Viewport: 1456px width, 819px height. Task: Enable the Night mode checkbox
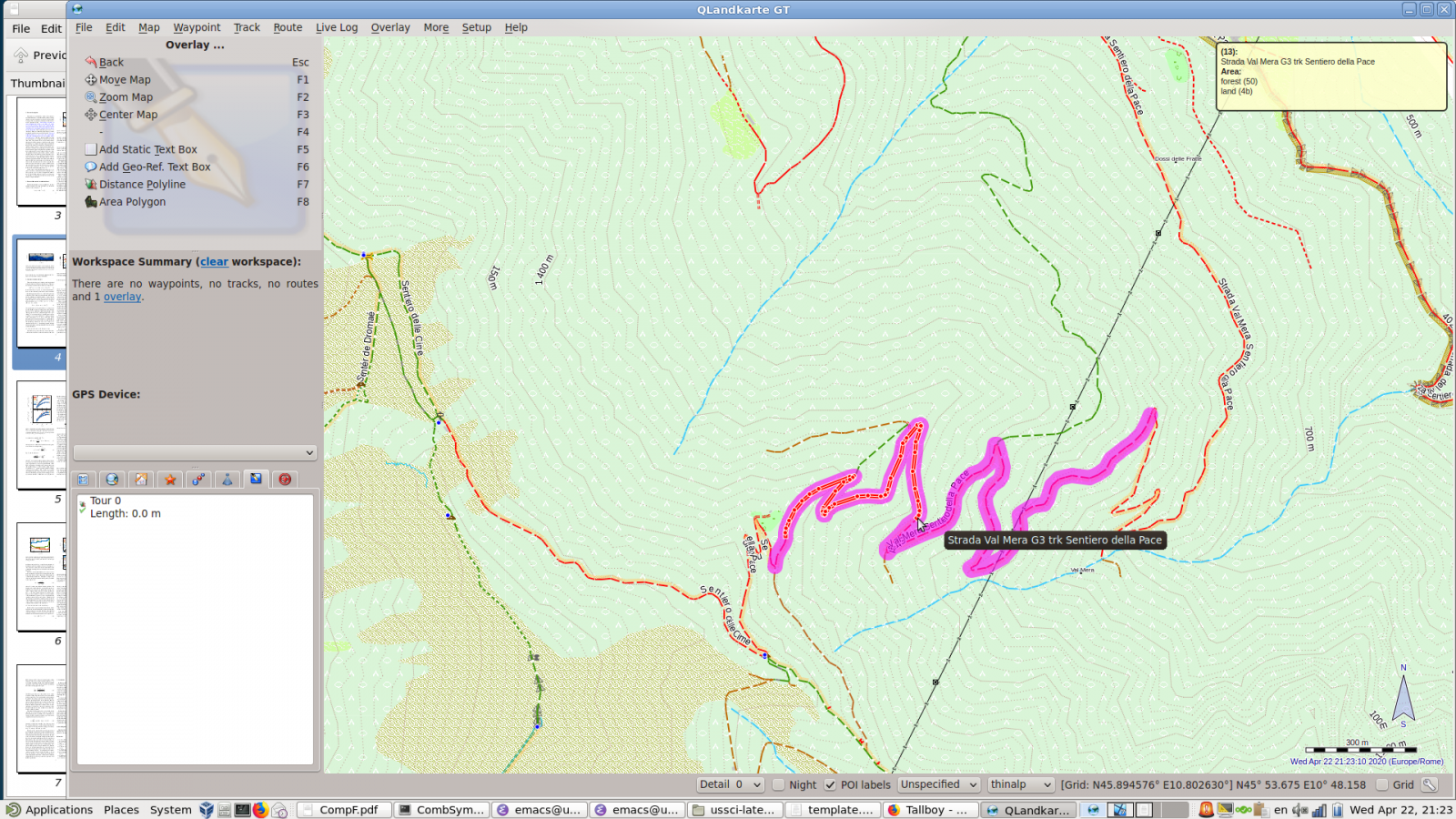[x=779, y=784]
